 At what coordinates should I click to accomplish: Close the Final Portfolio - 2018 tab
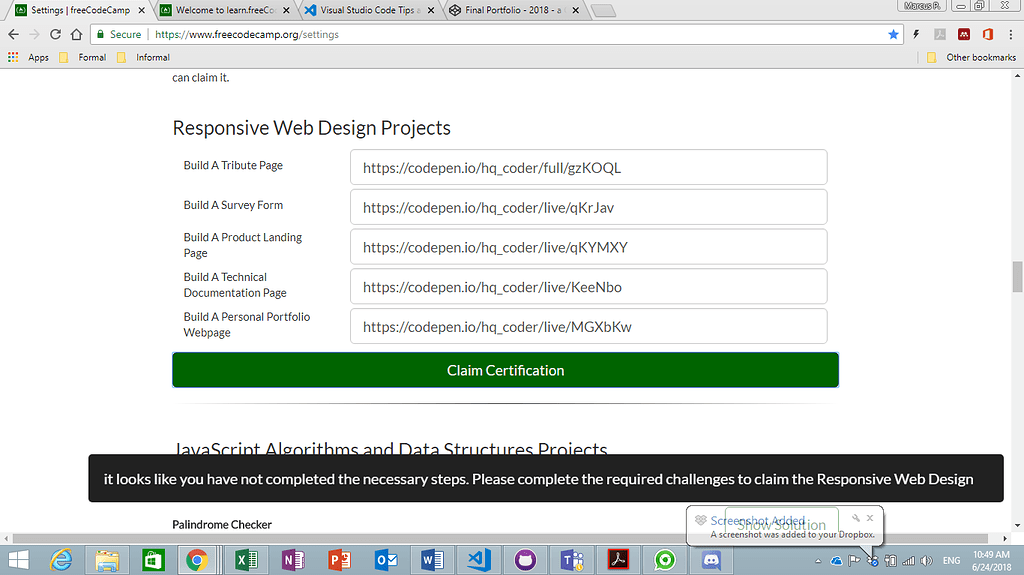575,10
